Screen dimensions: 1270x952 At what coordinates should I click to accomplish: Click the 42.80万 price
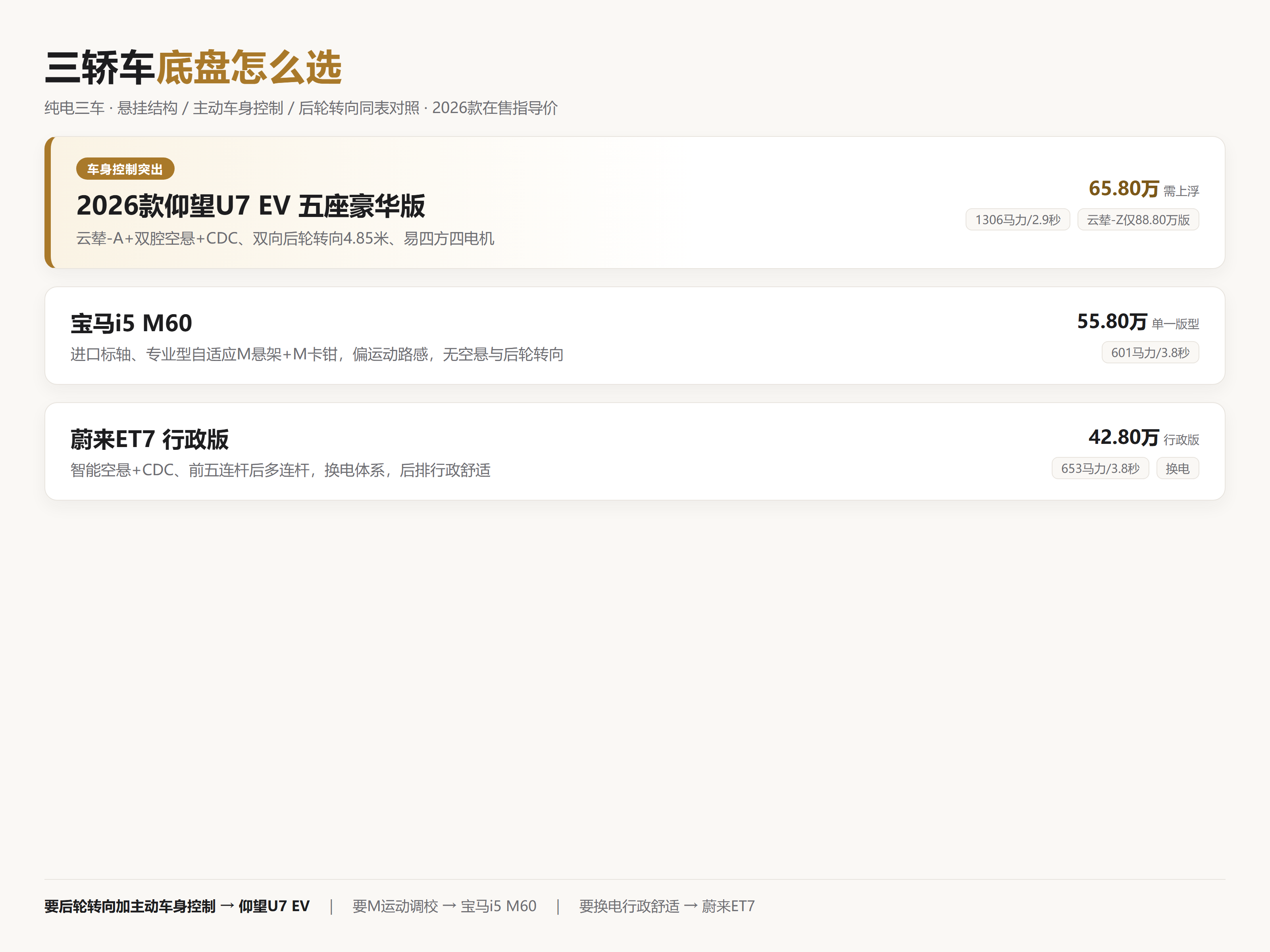click(x=1124, y=437)
